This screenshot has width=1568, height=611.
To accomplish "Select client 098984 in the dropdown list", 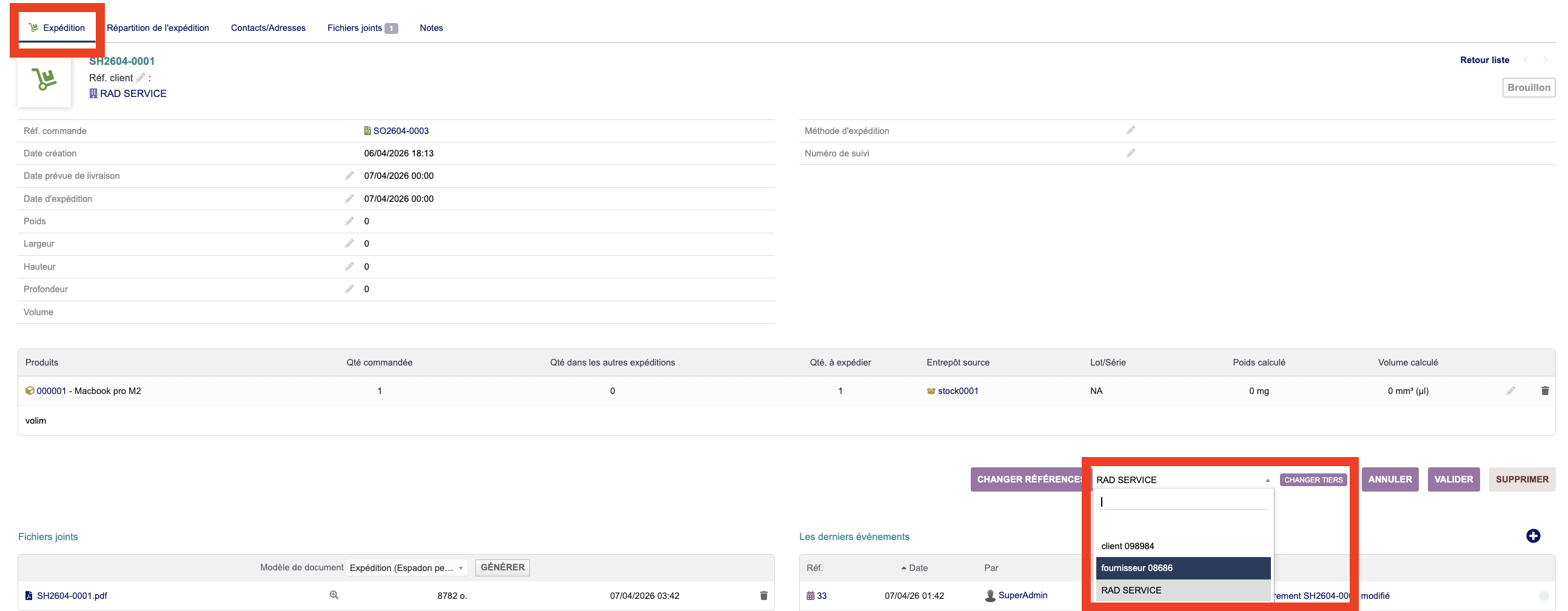I will click(x=1184, y=546).
